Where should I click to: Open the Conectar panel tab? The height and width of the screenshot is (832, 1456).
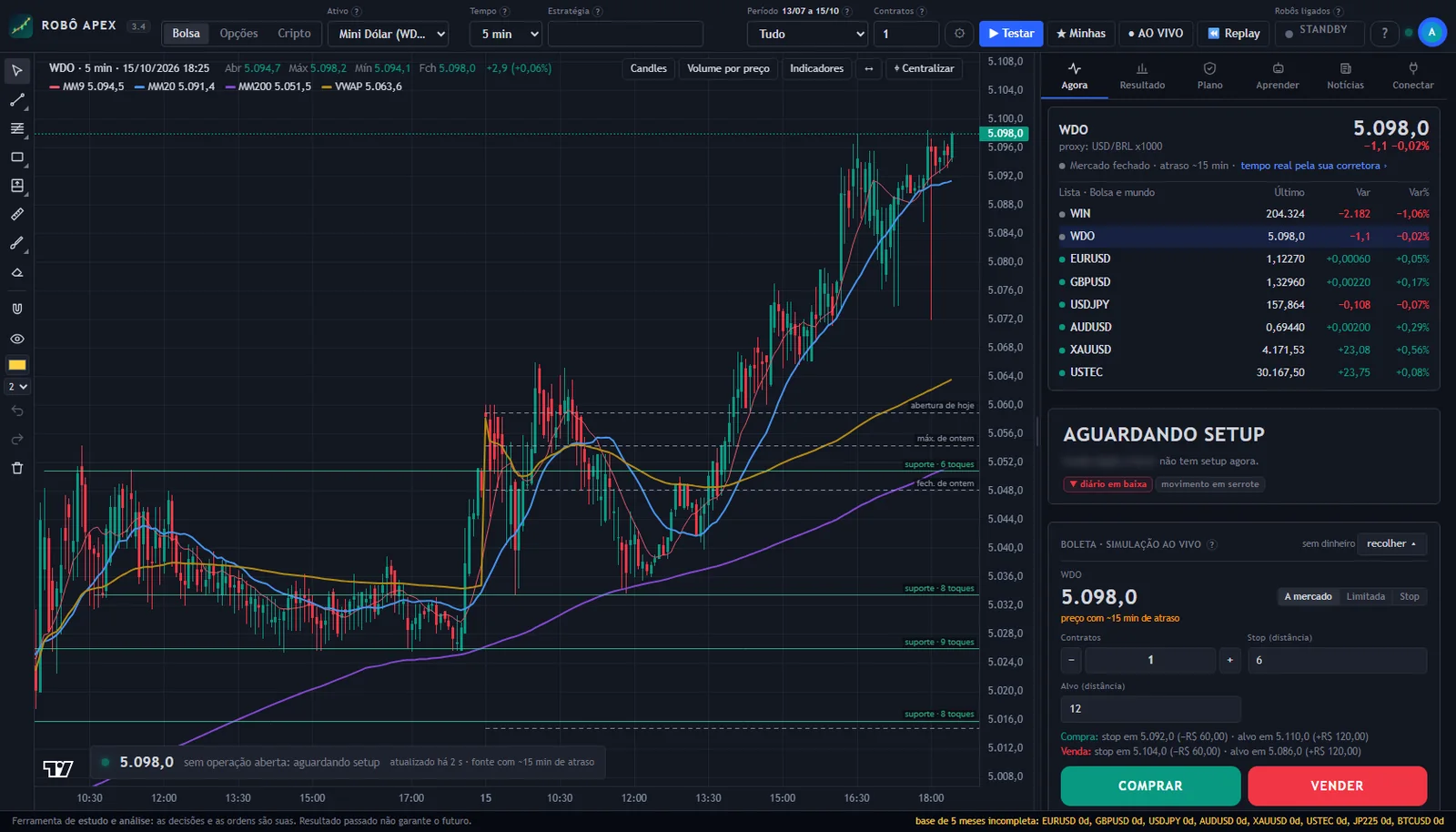[1413, 76]
